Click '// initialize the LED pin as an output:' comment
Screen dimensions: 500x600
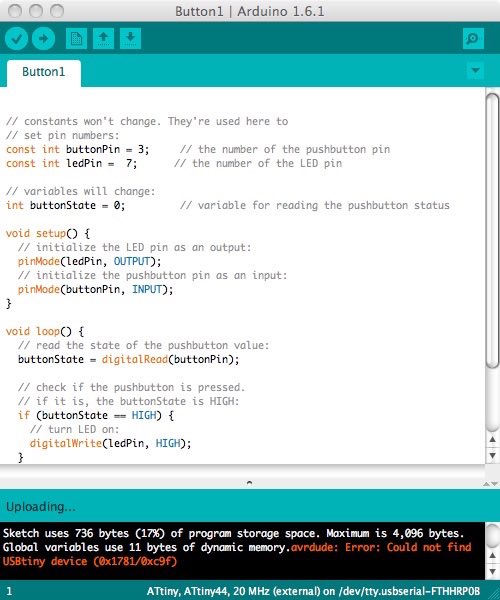(x=134, y=247)
